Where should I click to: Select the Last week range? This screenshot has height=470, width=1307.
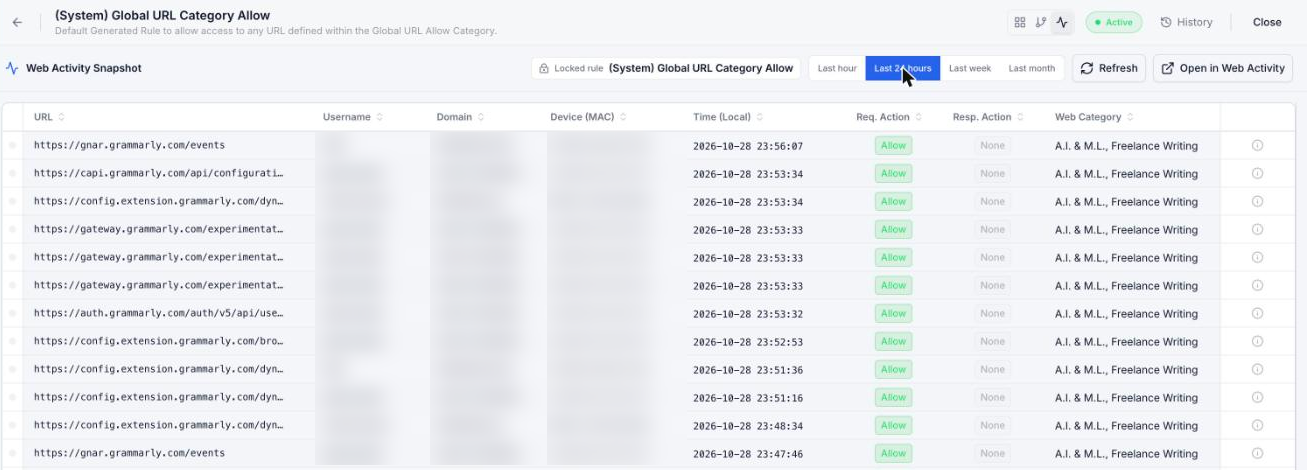pos(970,68)
